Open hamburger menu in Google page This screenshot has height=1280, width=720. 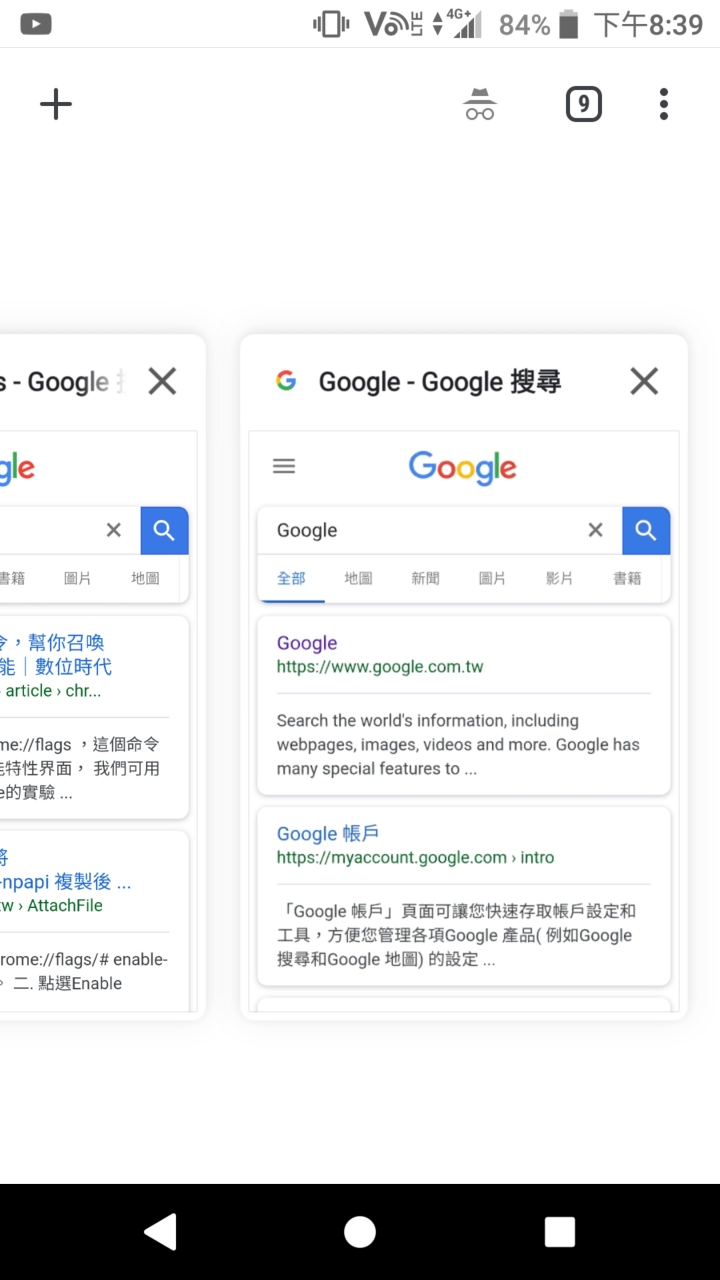(x=284, y=466)
